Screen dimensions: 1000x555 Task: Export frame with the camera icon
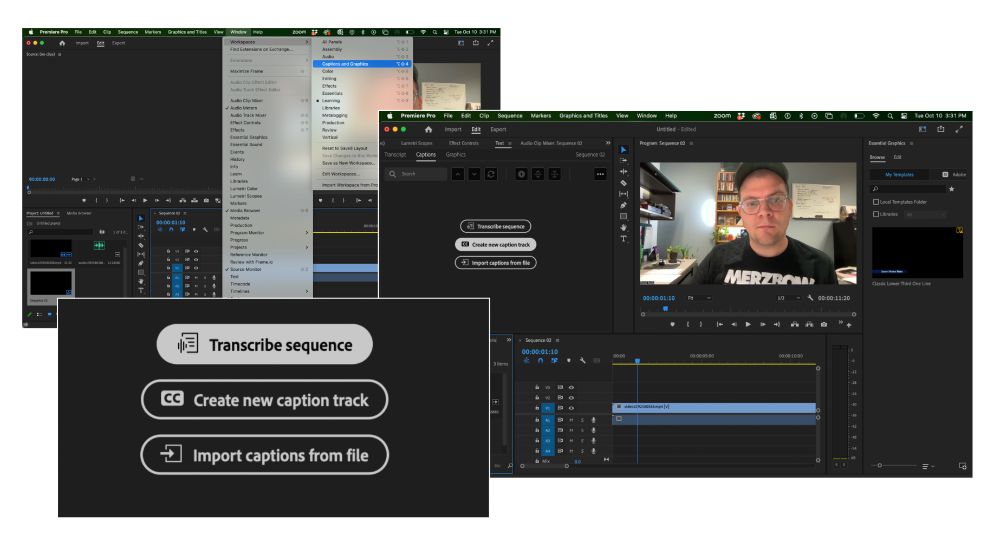click(x=824, y=325)
